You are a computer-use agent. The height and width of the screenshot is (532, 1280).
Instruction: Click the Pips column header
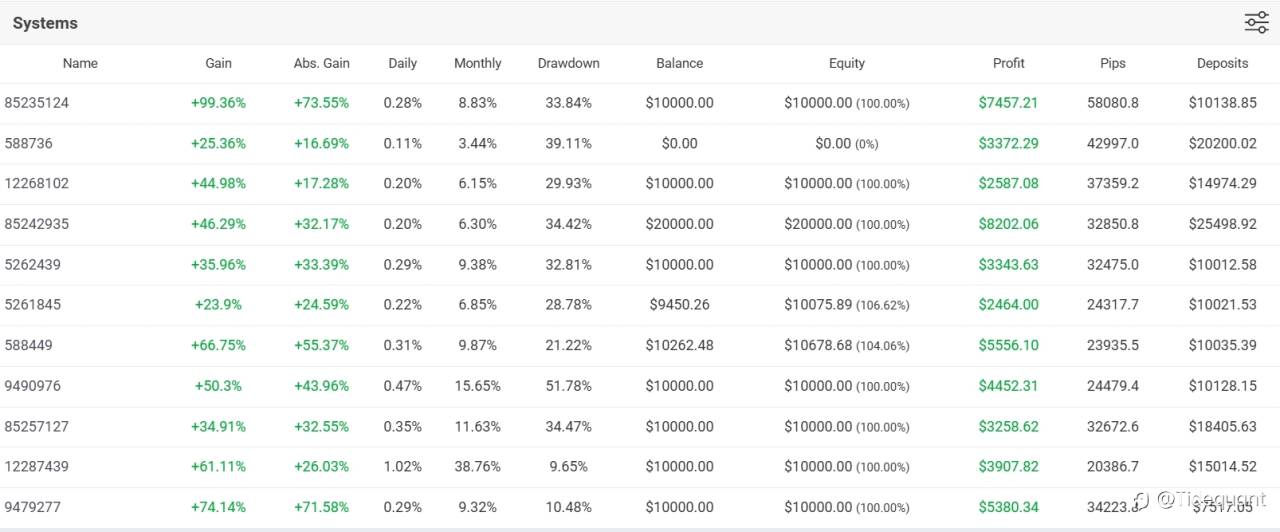pos(1112,63)
